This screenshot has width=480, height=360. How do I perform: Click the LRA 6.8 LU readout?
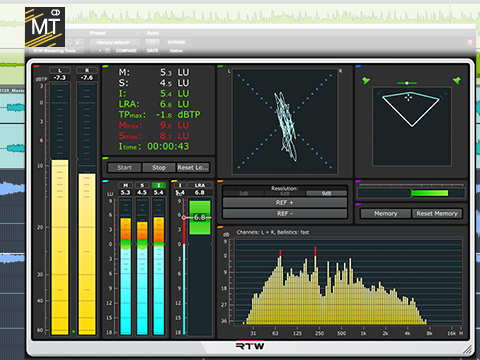coord(154,104)
